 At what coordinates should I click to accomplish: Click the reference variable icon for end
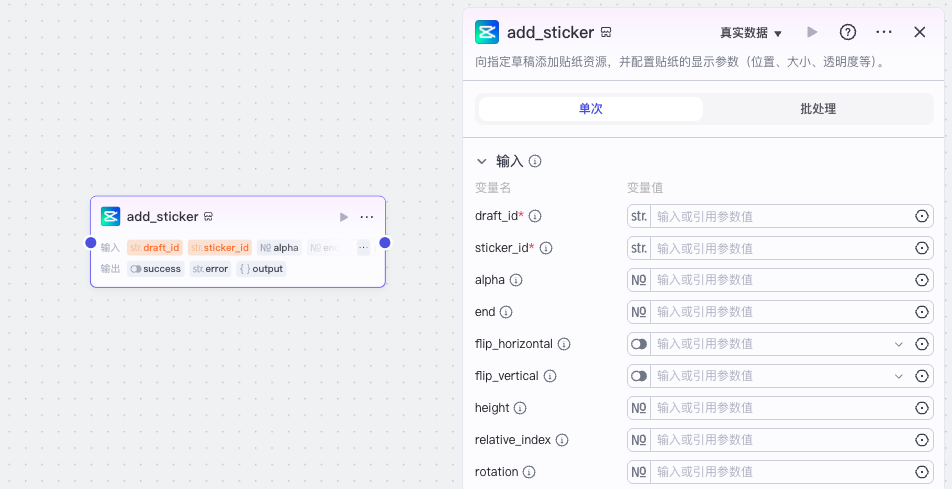point(922,312)
